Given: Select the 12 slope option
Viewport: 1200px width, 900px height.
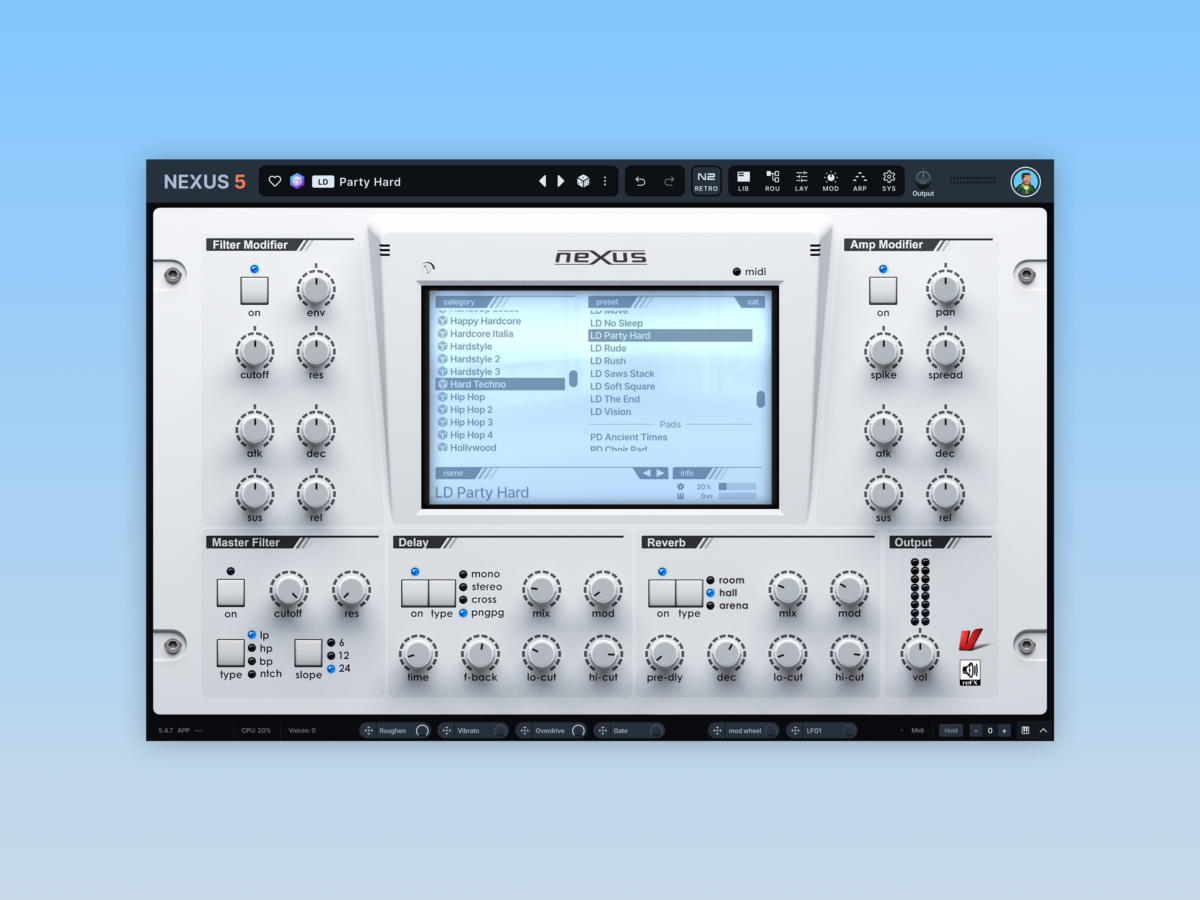Looking at the screenshot, I should [x=337, y=656].
